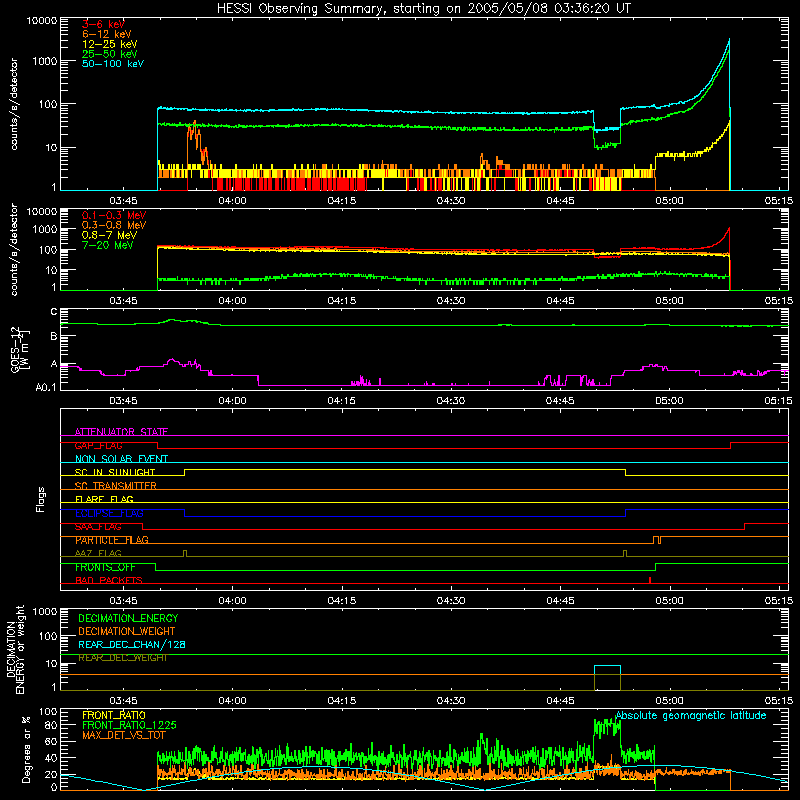This screenshot has height=800, width=800.
Task: Select the 12-25 keV legend label
Action: 110,44
